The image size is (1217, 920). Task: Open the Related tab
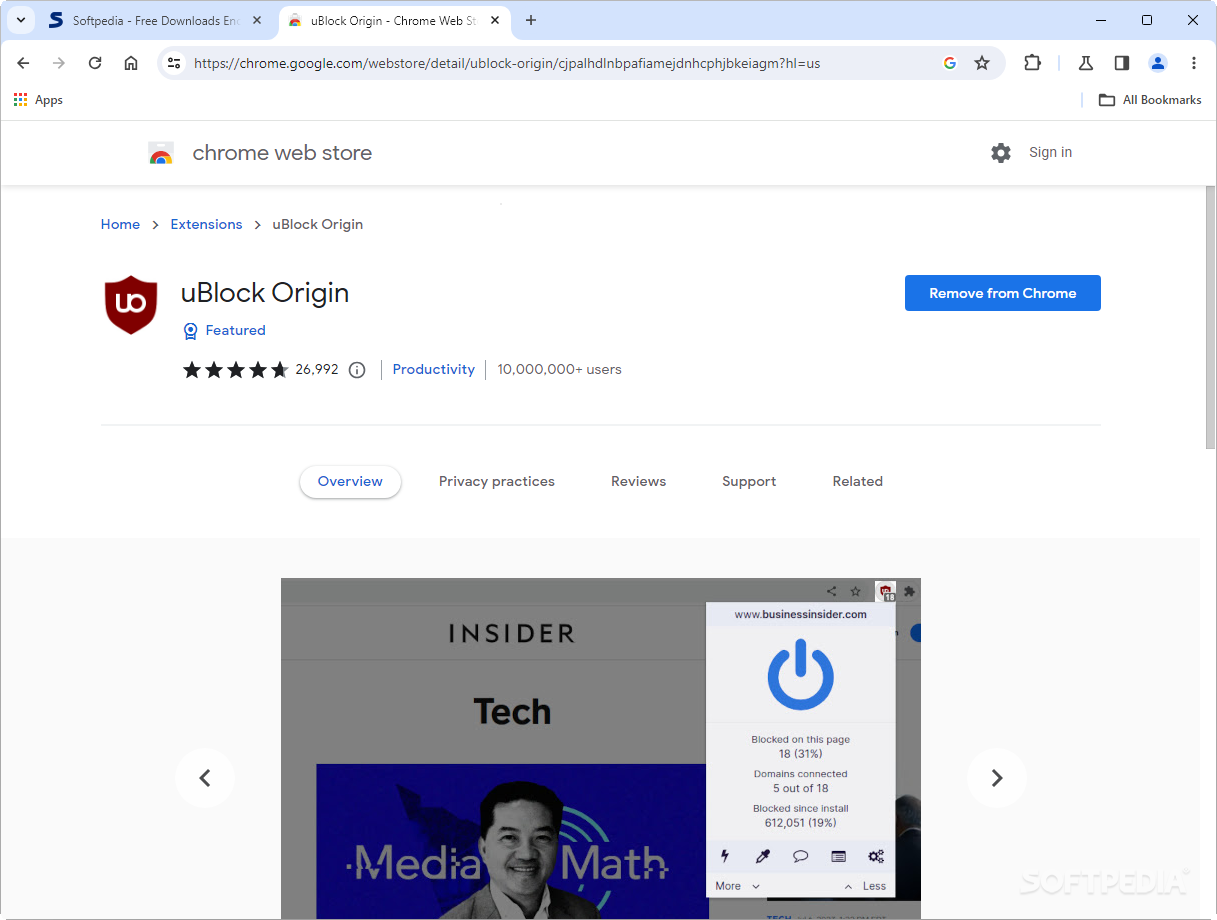pyautogui.click(x=858, y=482)
